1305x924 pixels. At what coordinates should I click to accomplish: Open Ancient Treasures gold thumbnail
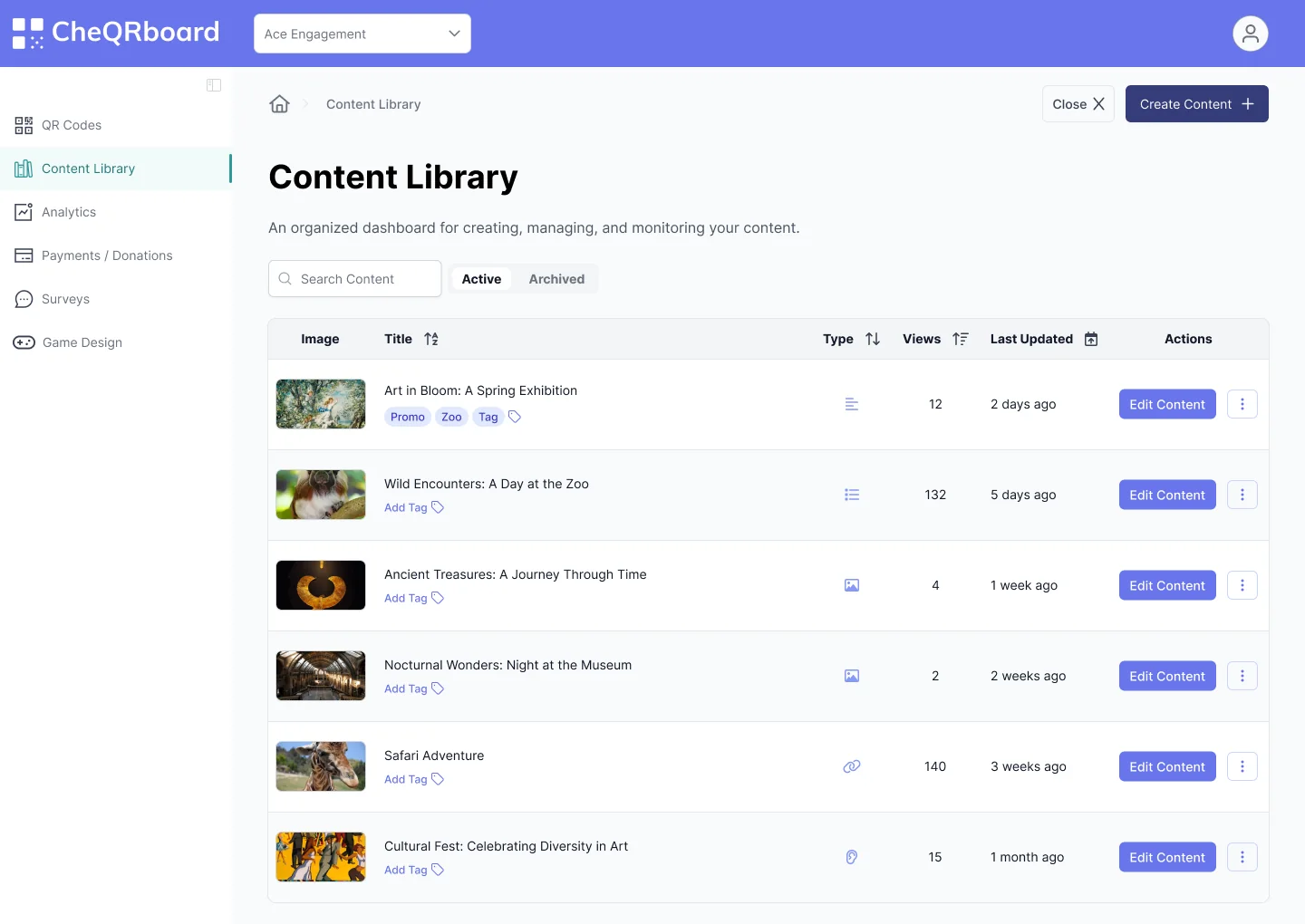[x=321, y=585]
